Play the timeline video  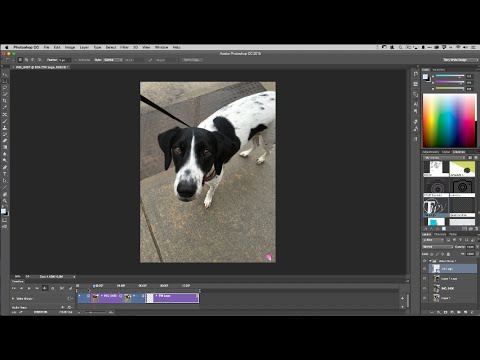(x=29, y=288)
